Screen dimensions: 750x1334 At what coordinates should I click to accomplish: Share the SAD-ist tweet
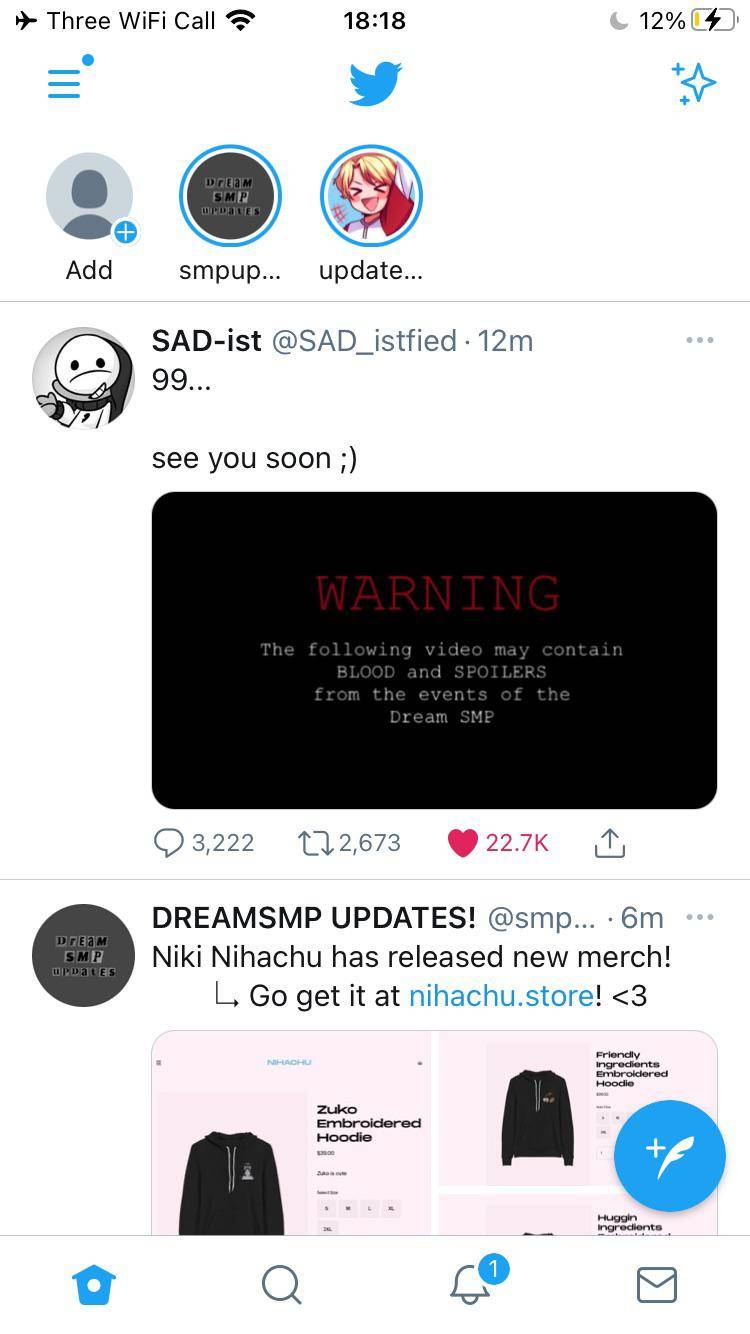coord(609,843)
